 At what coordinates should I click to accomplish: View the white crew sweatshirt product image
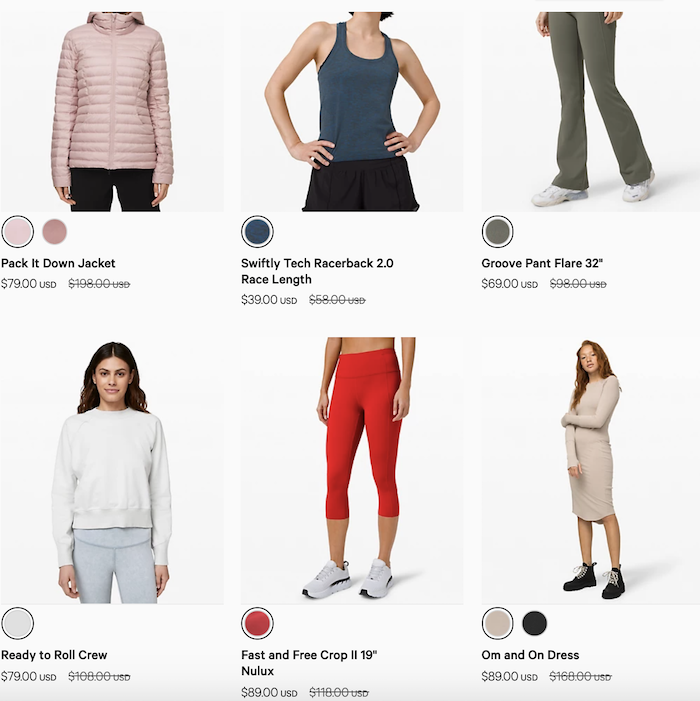click(112, 470)
